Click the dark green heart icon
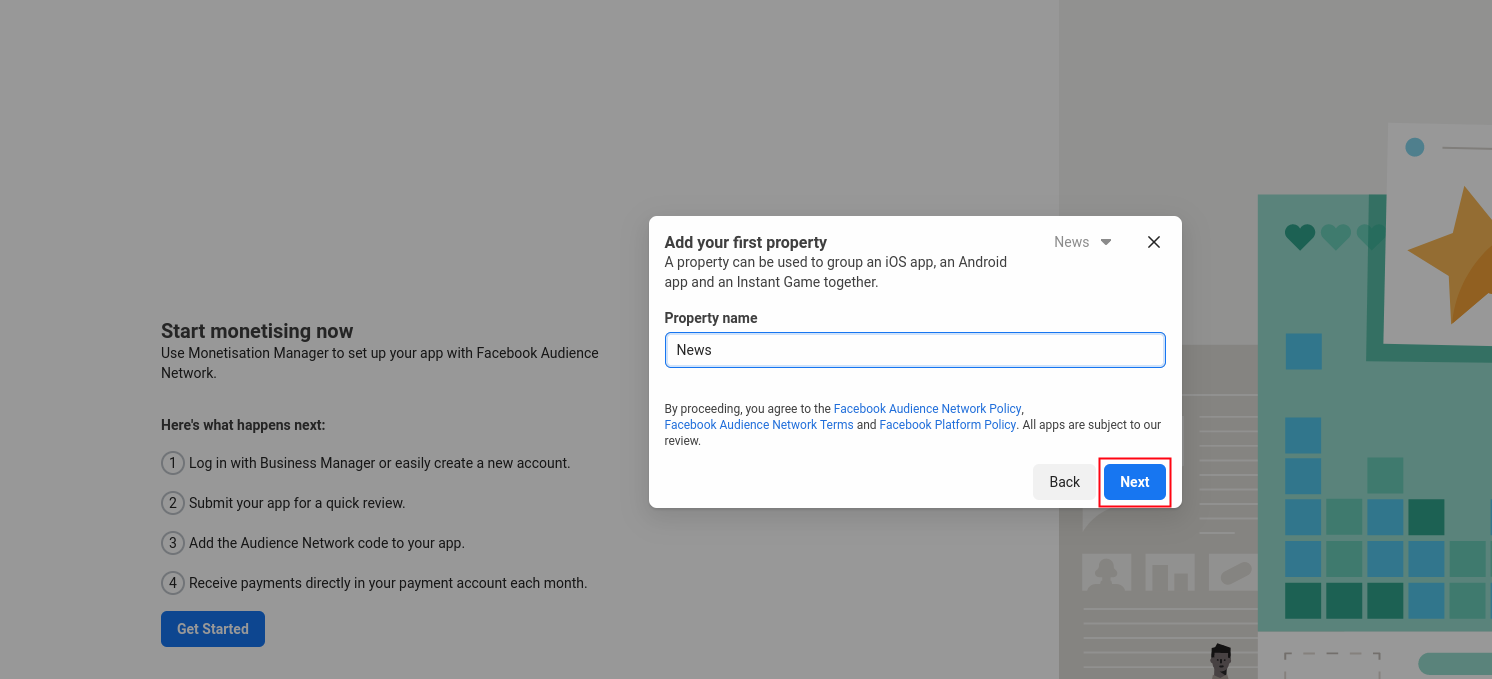Screen dimensions: 1492x679 pos(1299,237)
